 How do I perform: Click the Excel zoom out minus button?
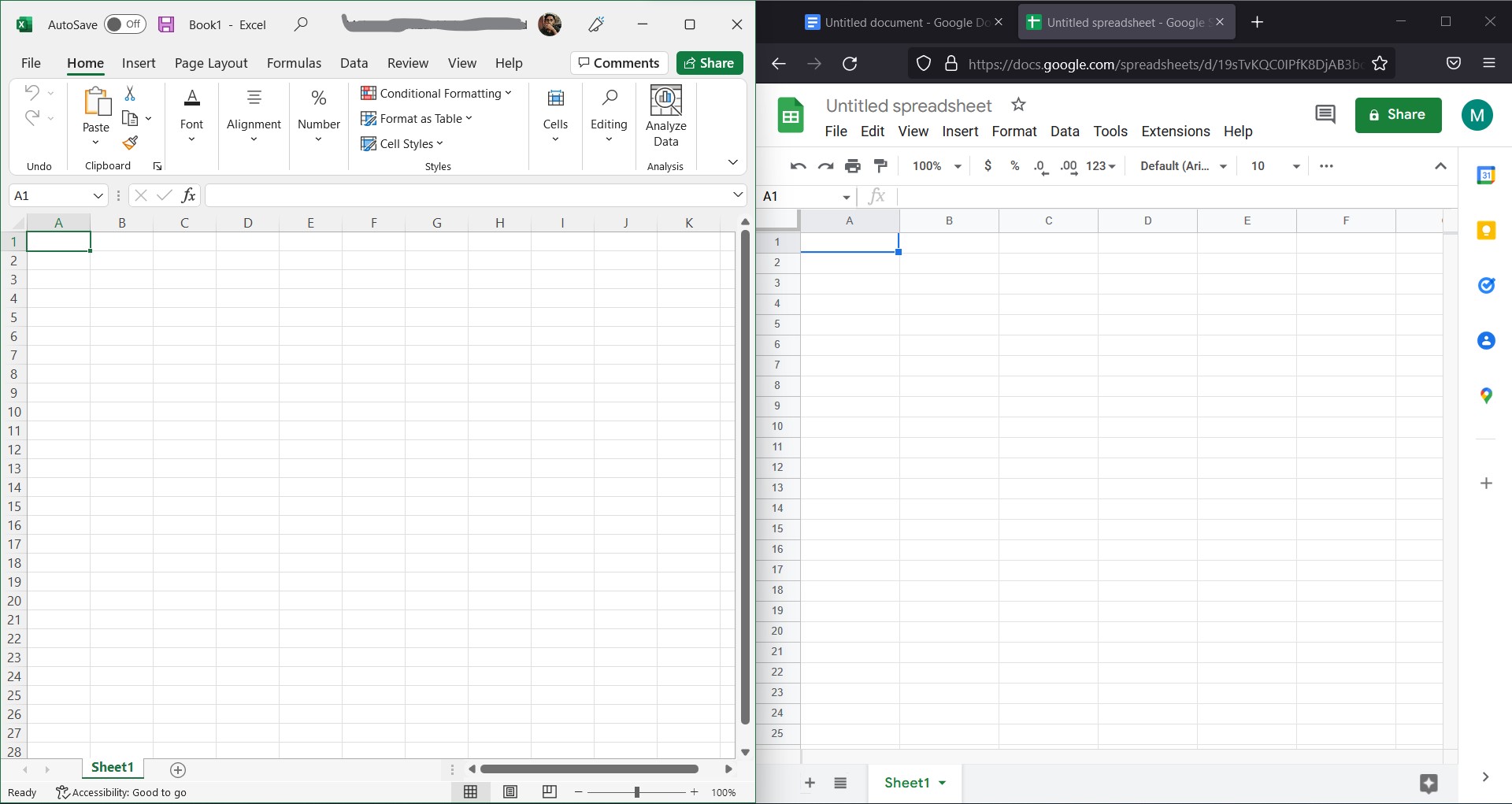coord(579,792)
